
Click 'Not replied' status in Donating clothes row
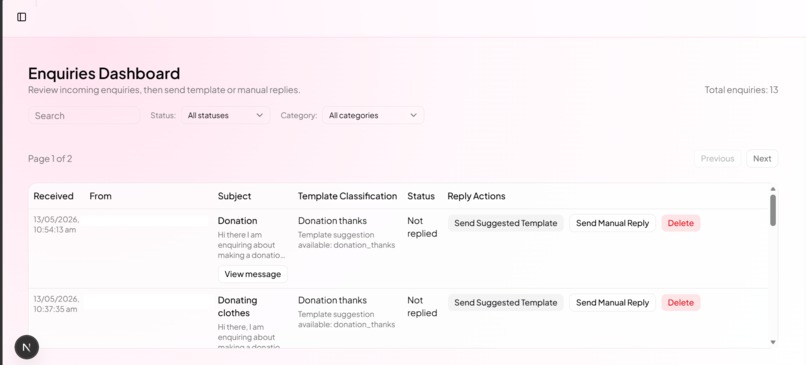[x=422, y=306]
